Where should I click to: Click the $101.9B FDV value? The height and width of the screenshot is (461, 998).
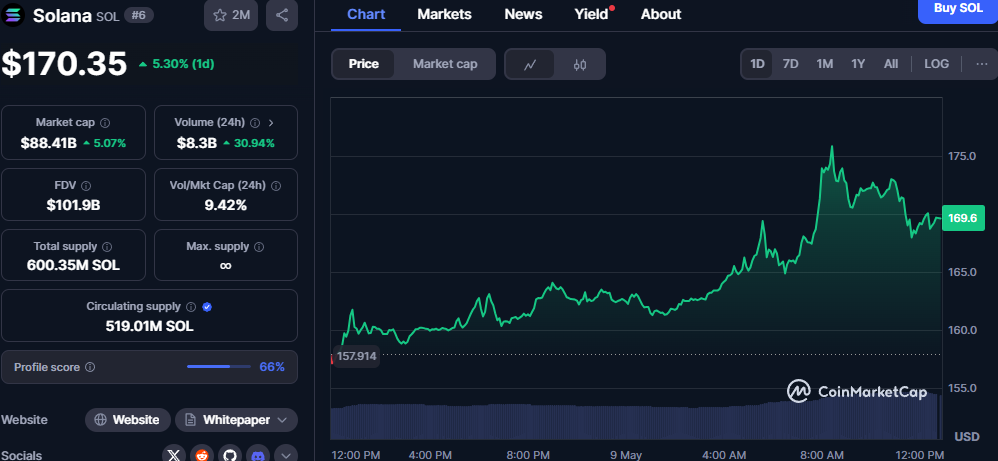(x=73, y=205)
